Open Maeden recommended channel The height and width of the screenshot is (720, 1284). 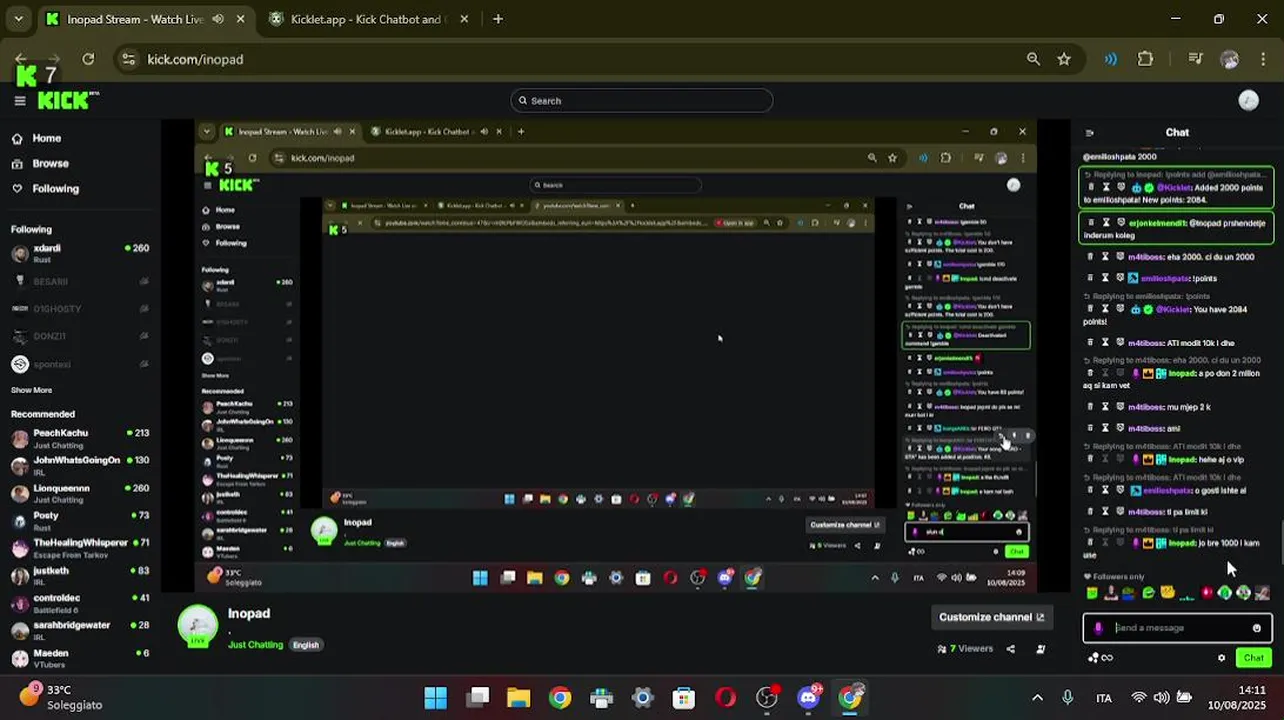(80, 658)
